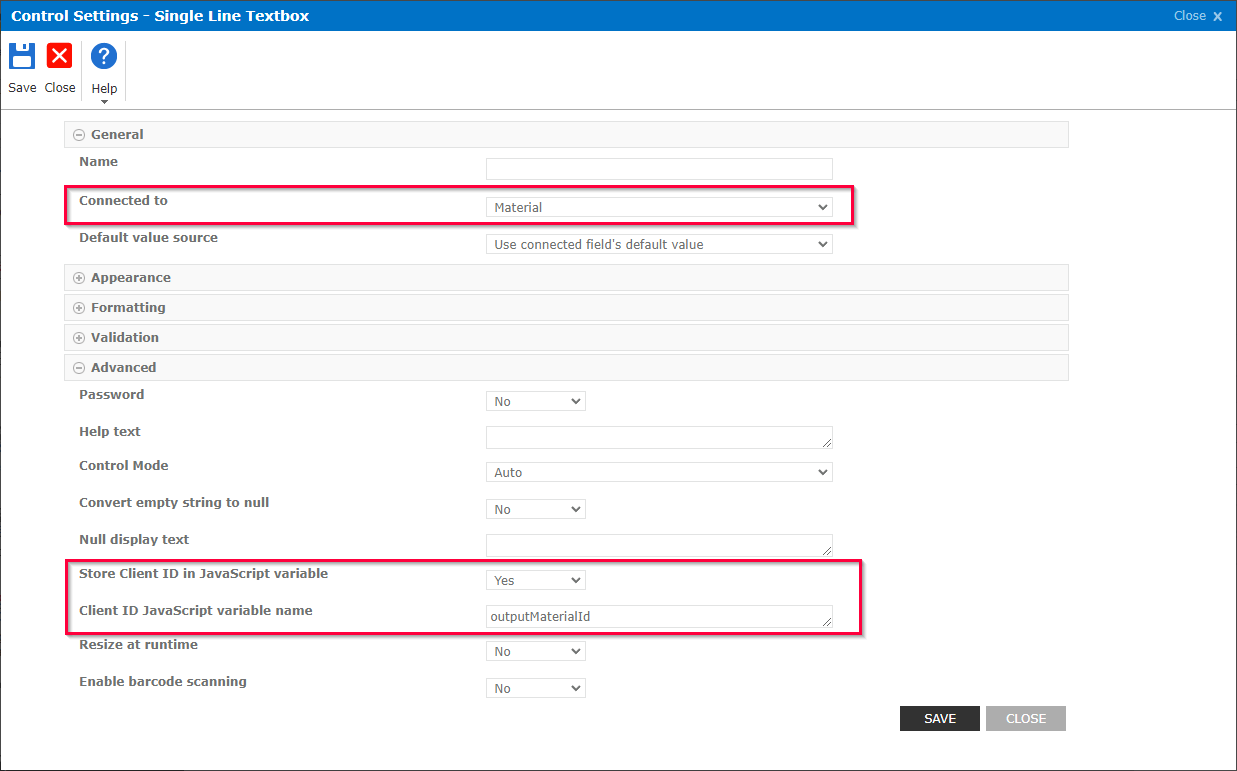
Task: Collapse the Advanced section
Action: tap(78, 367)
